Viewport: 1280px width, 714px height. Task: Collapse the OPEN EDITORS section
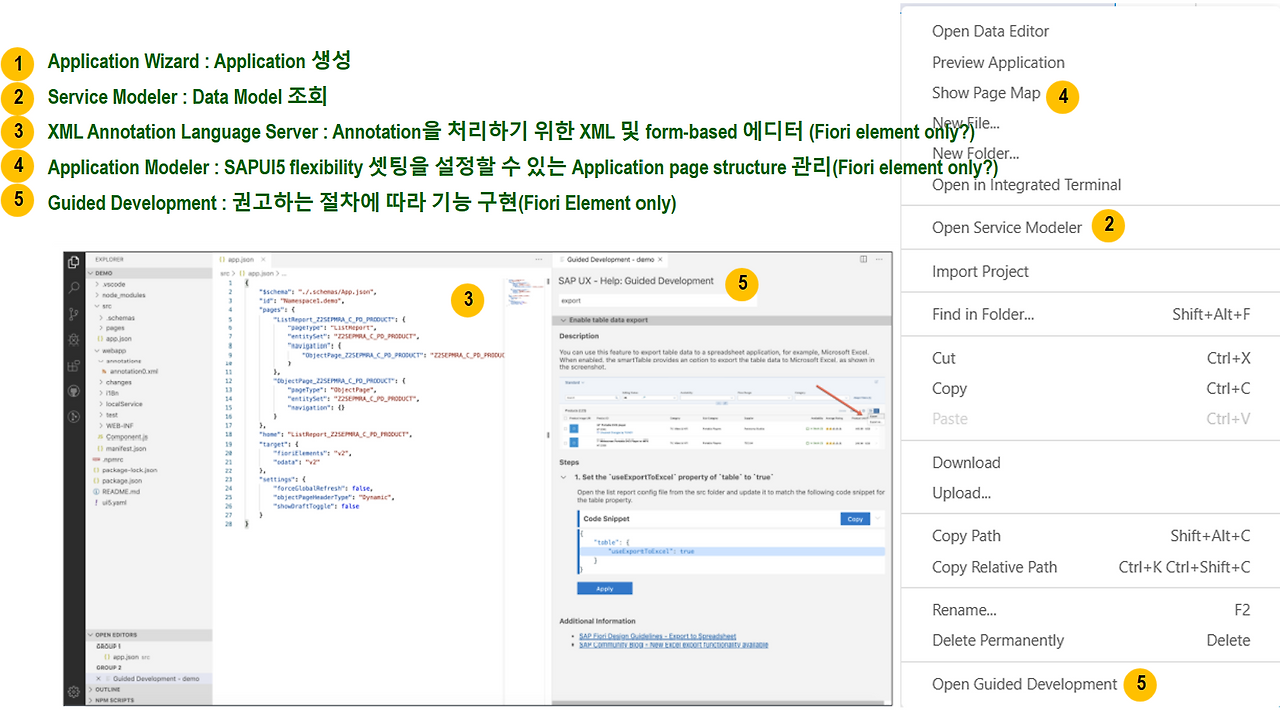tap(90, 635)
